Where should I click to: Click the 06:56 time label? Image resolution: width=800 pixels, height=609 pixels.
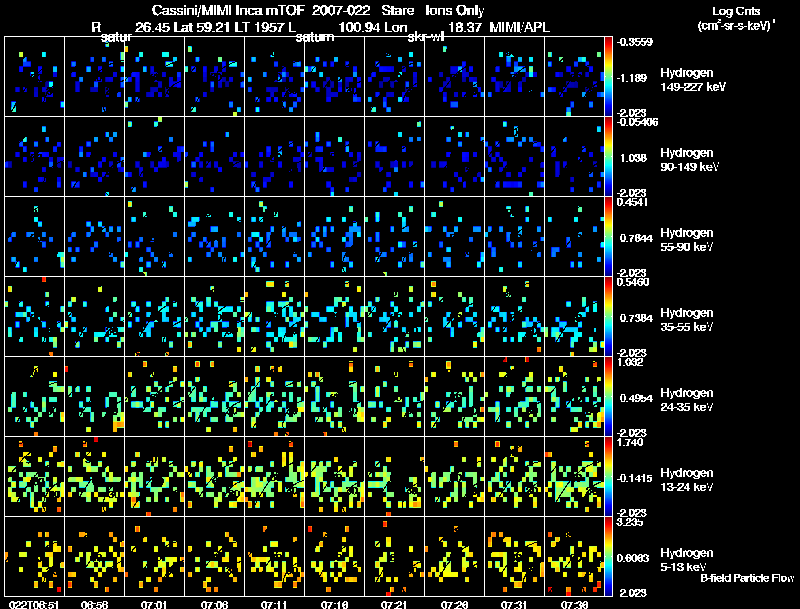click(x=94, y=604)
